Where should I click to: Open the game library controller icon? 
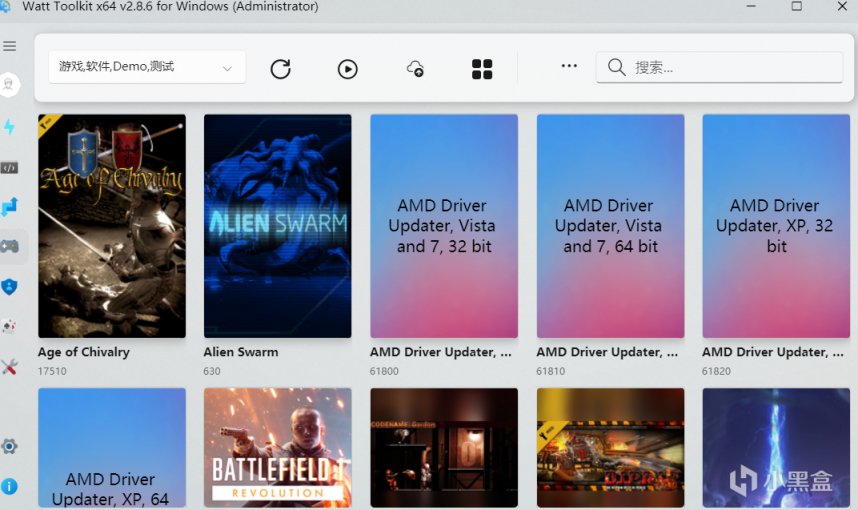(x=9, y=247)
